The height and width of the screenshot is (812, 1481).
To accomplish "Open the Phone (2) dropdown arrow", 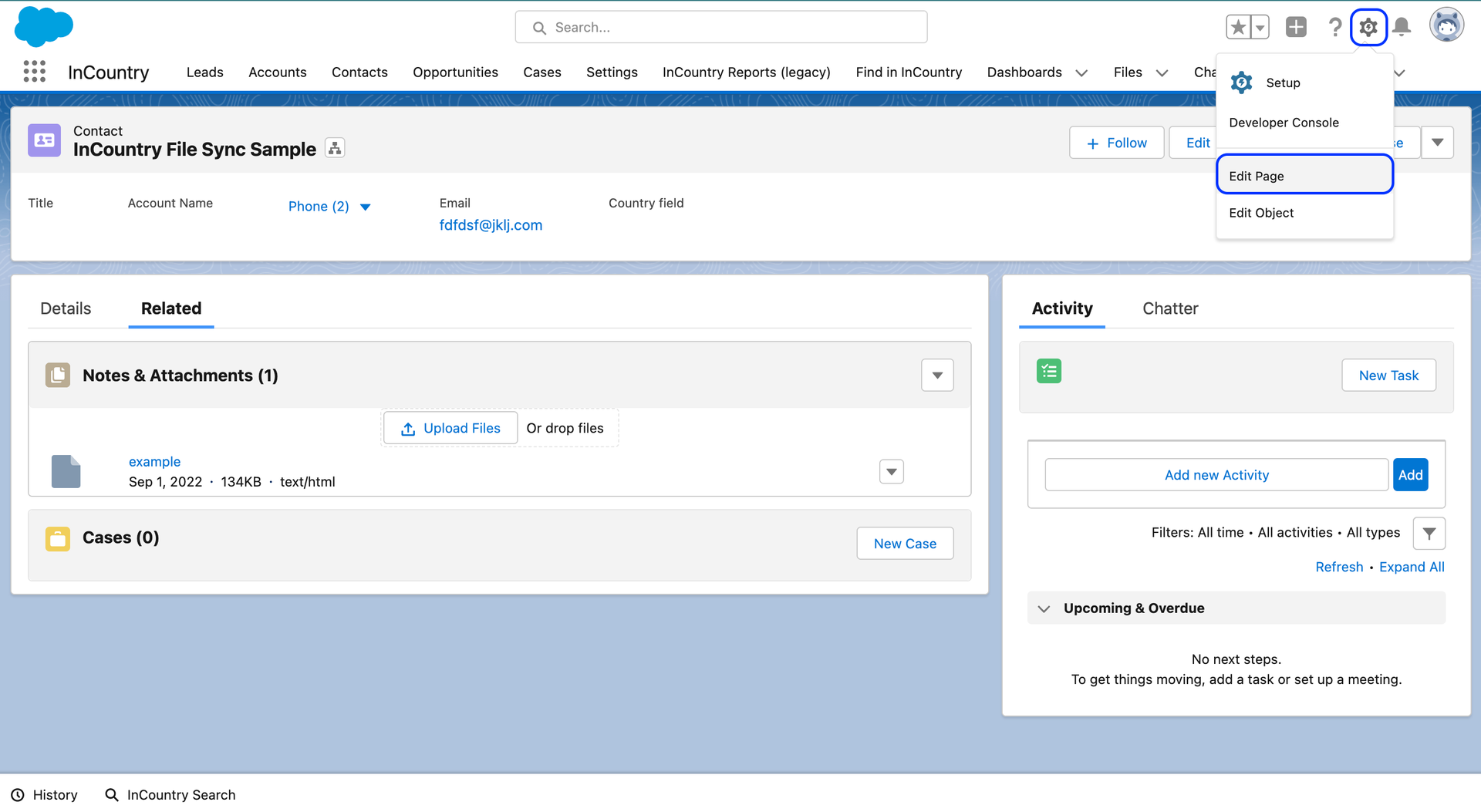I will pos(366,207).
